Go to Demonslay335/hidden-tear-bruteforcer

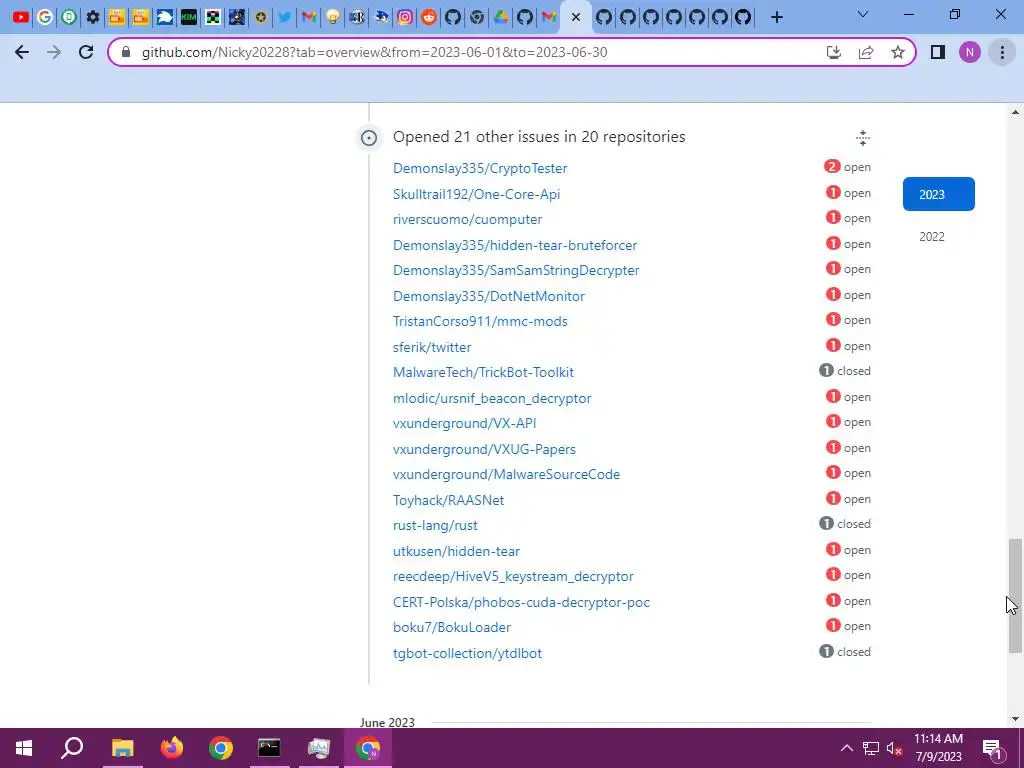[x=515, y=246]
